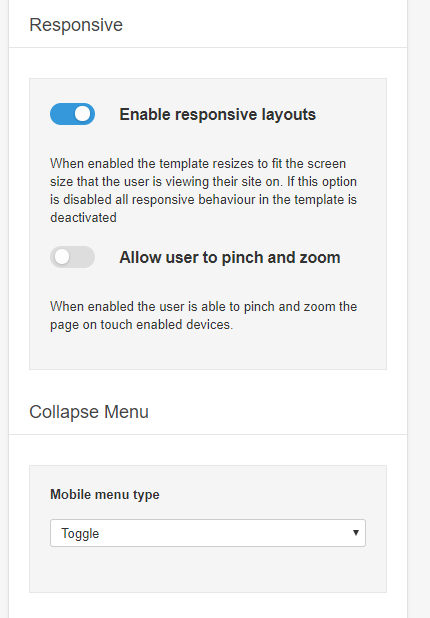Click the word deactivated in the responsive description
Viewport: 430px width, 618px height.
click(83, 218)
